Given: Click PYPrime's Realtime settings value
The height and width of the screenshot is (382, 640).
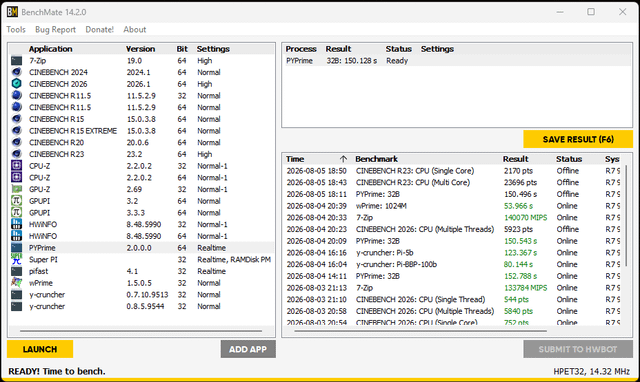Looking at the screenshot, I should [211, 248].
